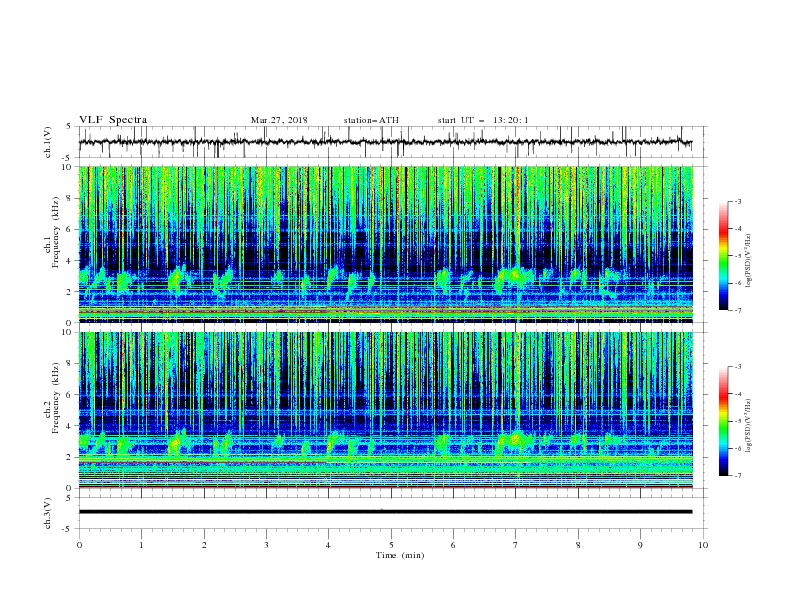
Task: Click the ch.1 color bar log(PSD) label
Action: click(x=748, y=261)
